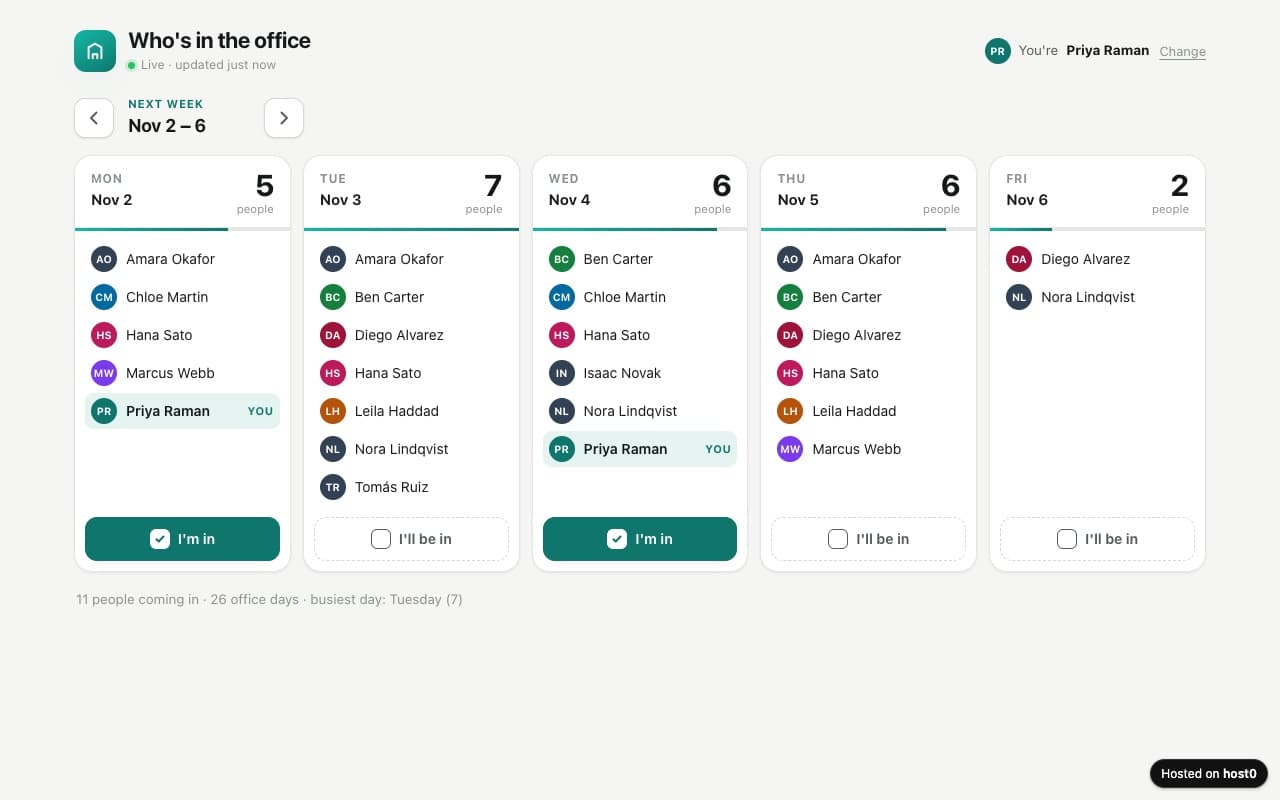Uncheck 'I'm in' for Monday Nov 2

[x=182, y=539]
